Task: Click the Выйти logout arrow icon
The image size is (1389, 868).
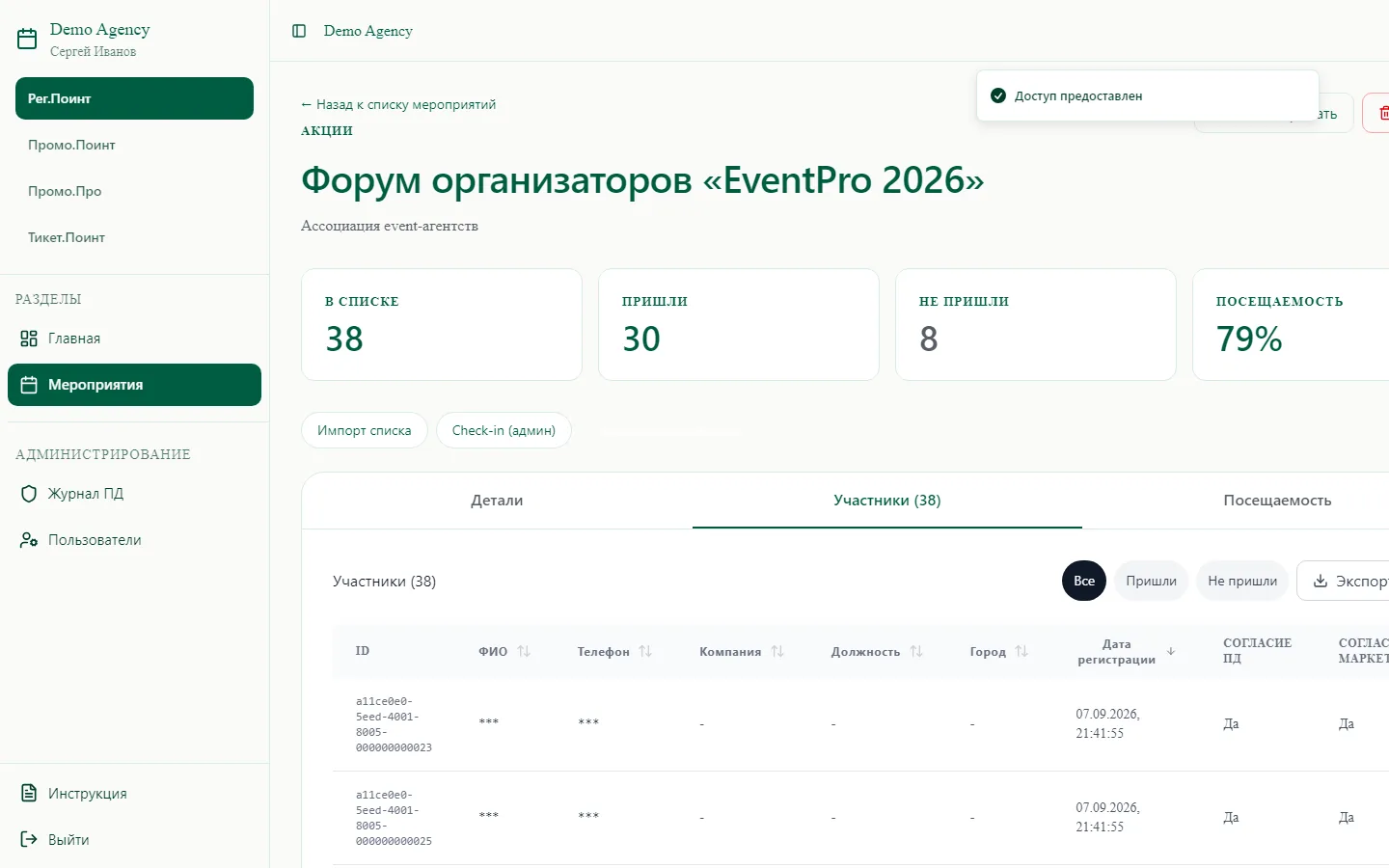Action: (x=29, y=839)
